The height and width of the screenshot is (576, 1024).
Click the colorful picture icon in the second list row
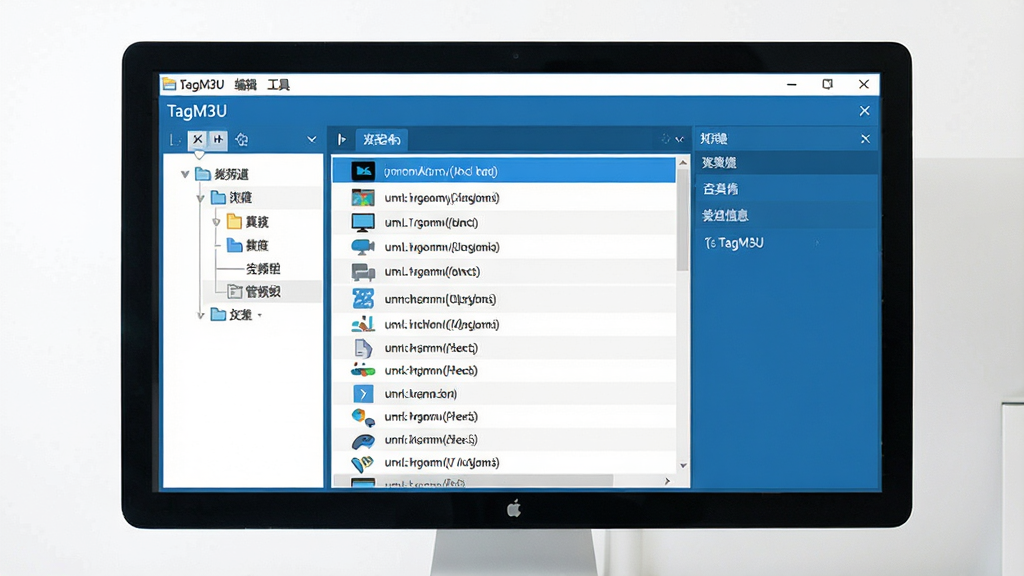click(363, 197)
